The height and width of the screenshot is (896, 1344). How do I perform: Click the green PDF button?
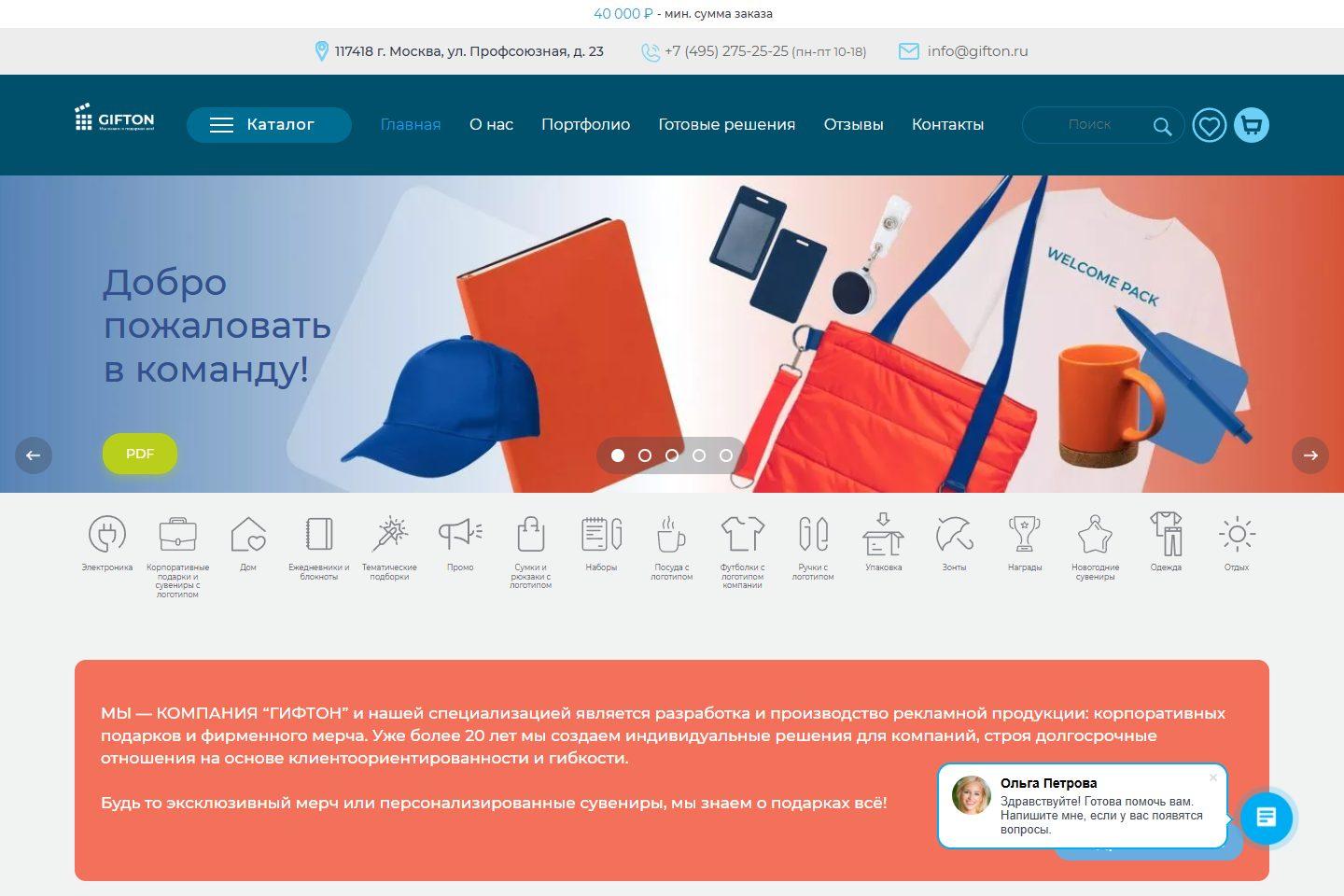click(x=140, y=454)
